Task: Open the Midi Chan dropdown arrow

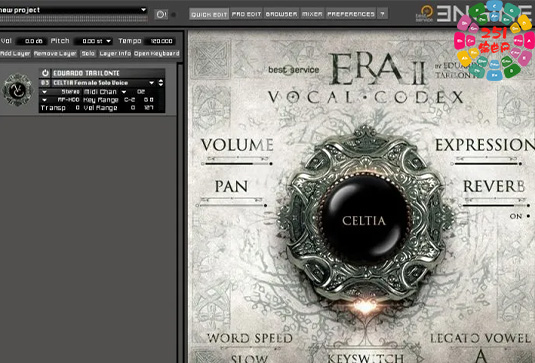Action: (x=124, y=92)
